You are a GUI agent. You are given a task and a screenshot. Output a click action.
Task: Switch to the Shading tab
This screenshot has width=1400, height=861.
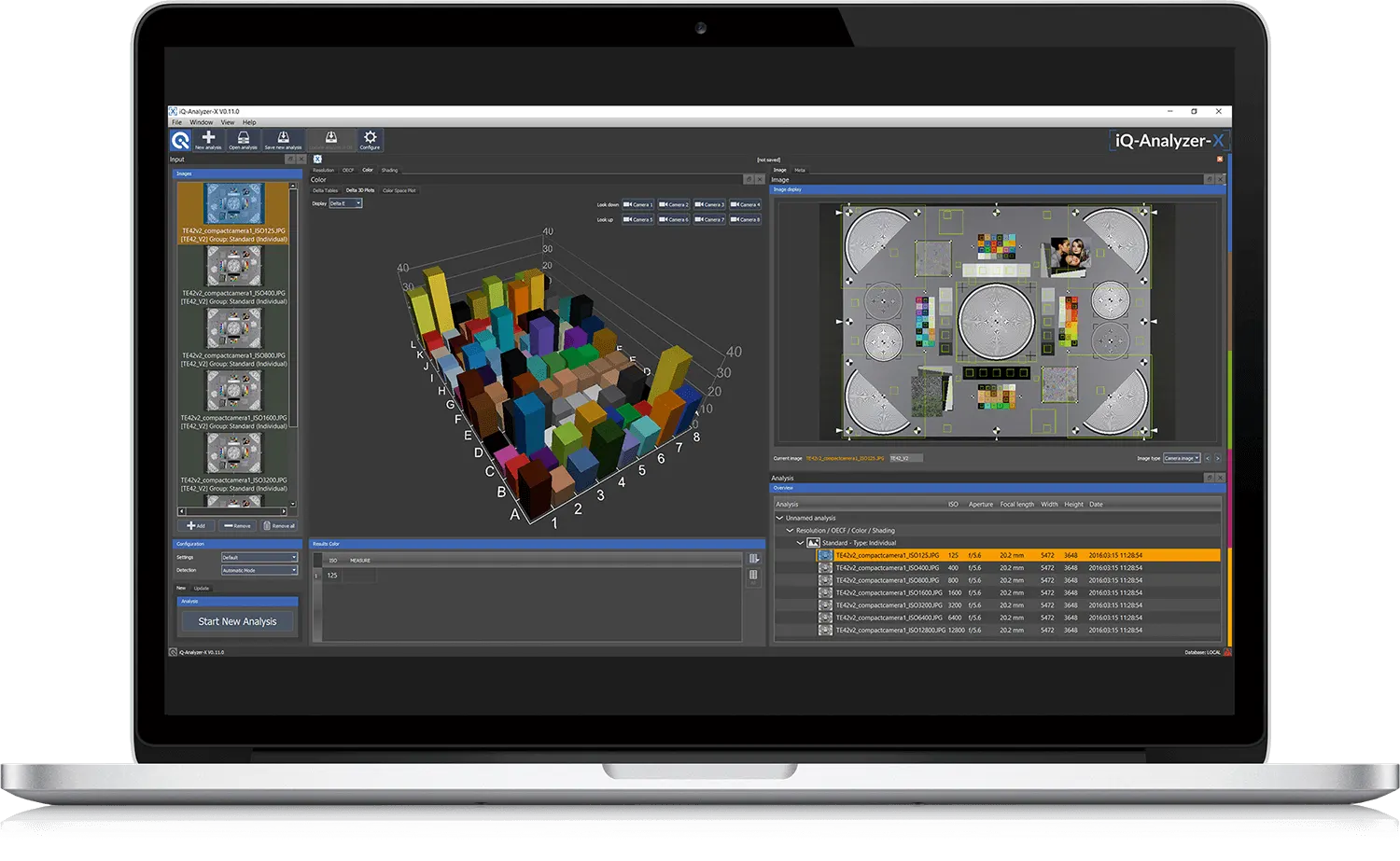click(x=390, y=170)
